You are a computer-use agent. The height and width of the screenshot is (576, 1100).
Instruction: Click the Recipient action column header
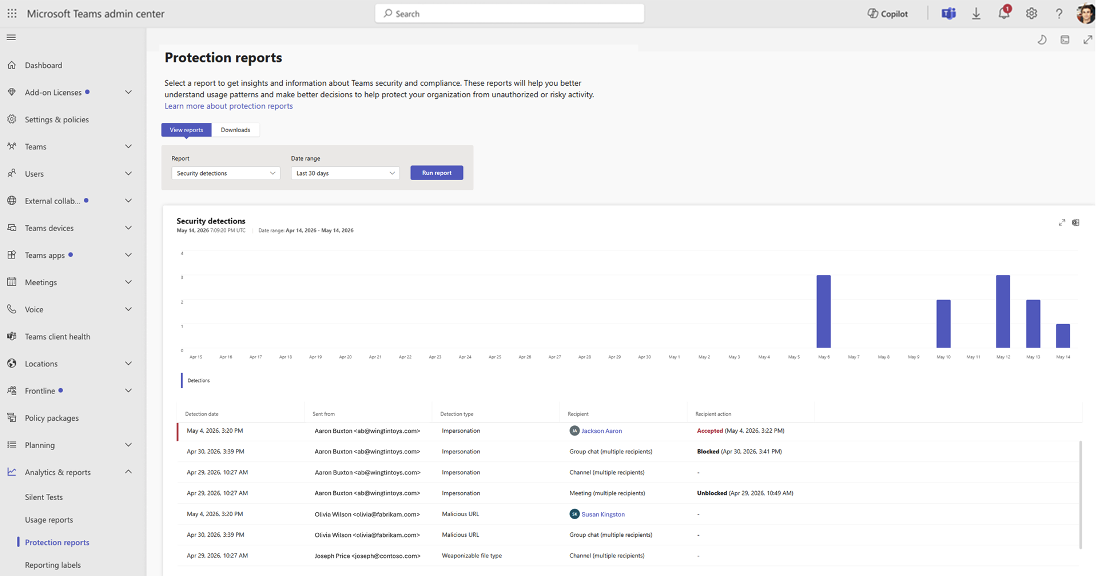[713, 414]
